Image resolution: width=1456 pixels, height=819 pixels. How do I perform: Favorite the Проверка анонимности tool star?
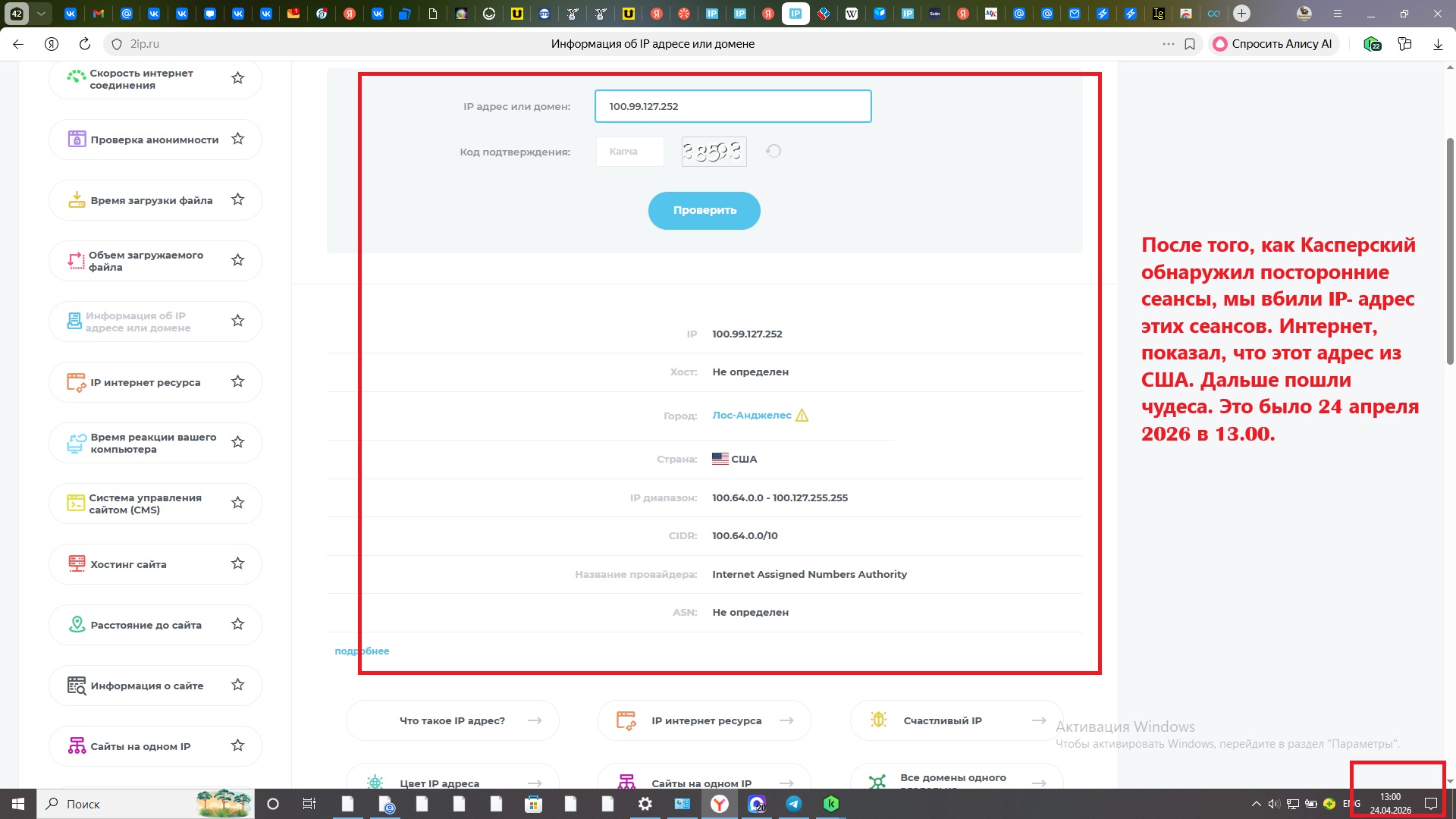237,139
